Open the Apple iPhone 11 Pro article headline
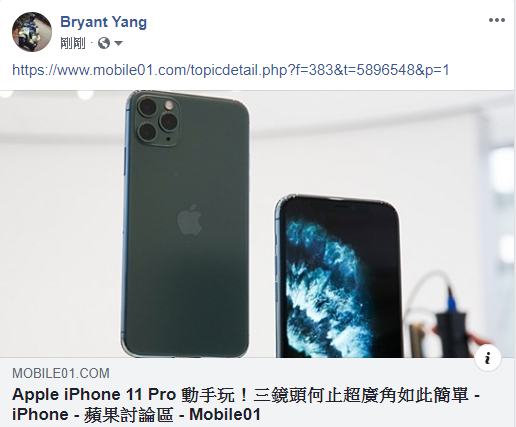This screenshot has height=427, width=516. coord(246,405)
